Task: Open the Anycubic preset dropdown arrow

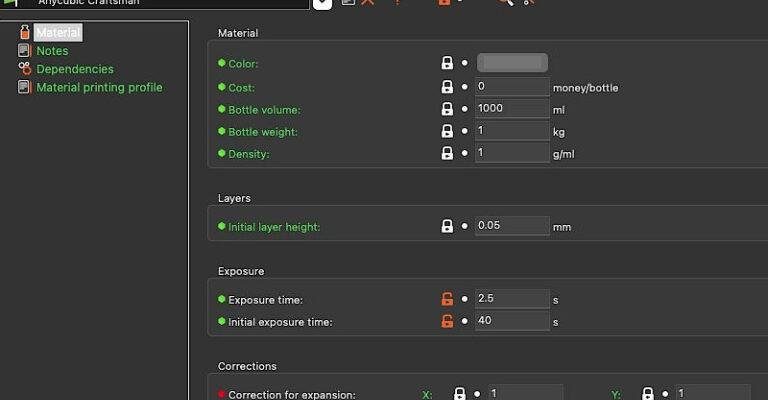Action: click(x=322, y=4)
